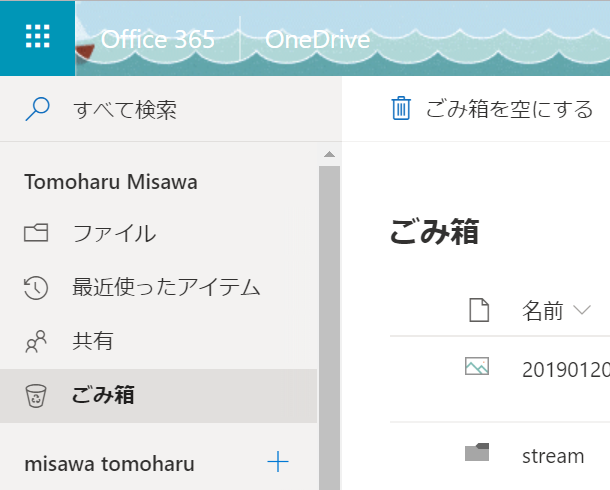Click the sidebar scroll up arrow
Screen dimensions: 610x490
[330, 154]
